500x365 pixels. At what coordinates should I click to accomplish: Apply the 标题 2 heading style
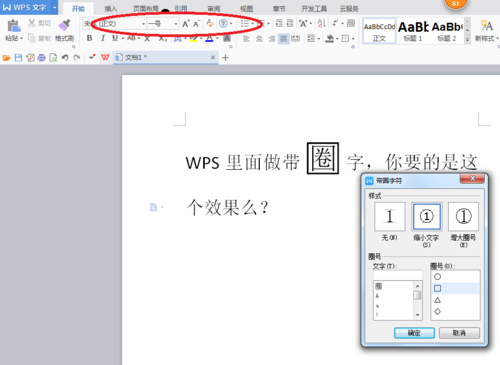pos(447,31)
